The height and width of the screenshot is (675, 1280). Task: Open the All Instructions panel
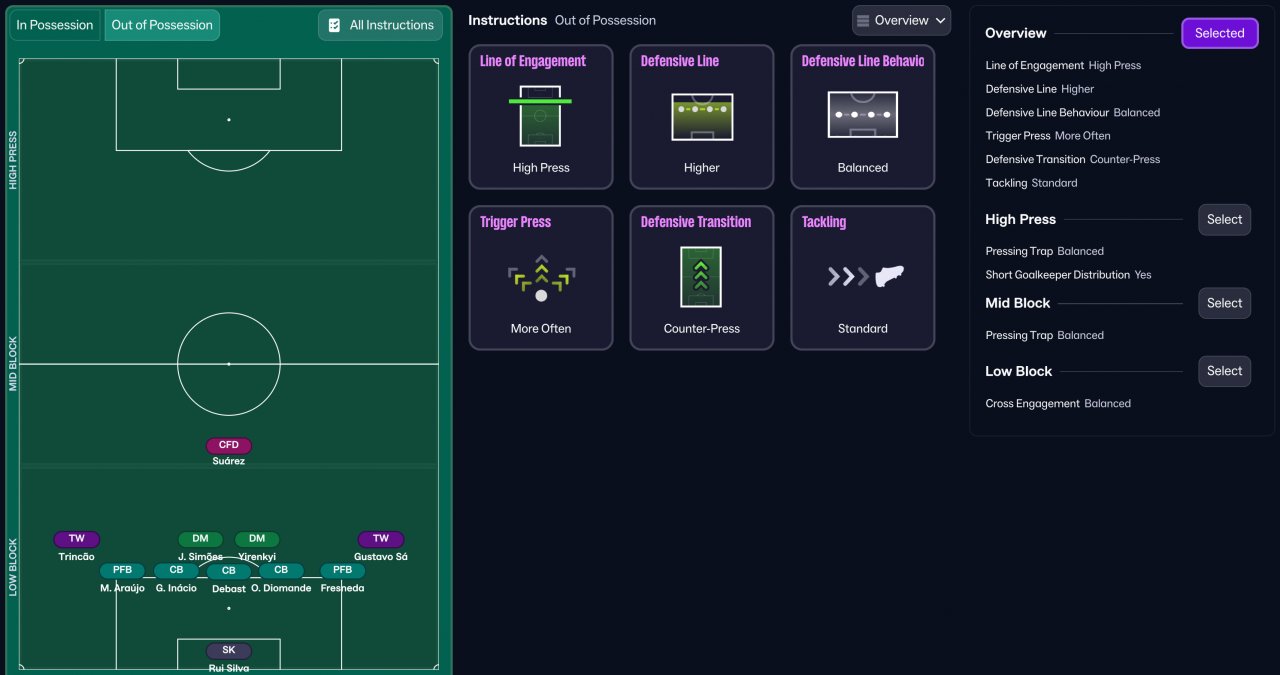(x=381, y=25)
